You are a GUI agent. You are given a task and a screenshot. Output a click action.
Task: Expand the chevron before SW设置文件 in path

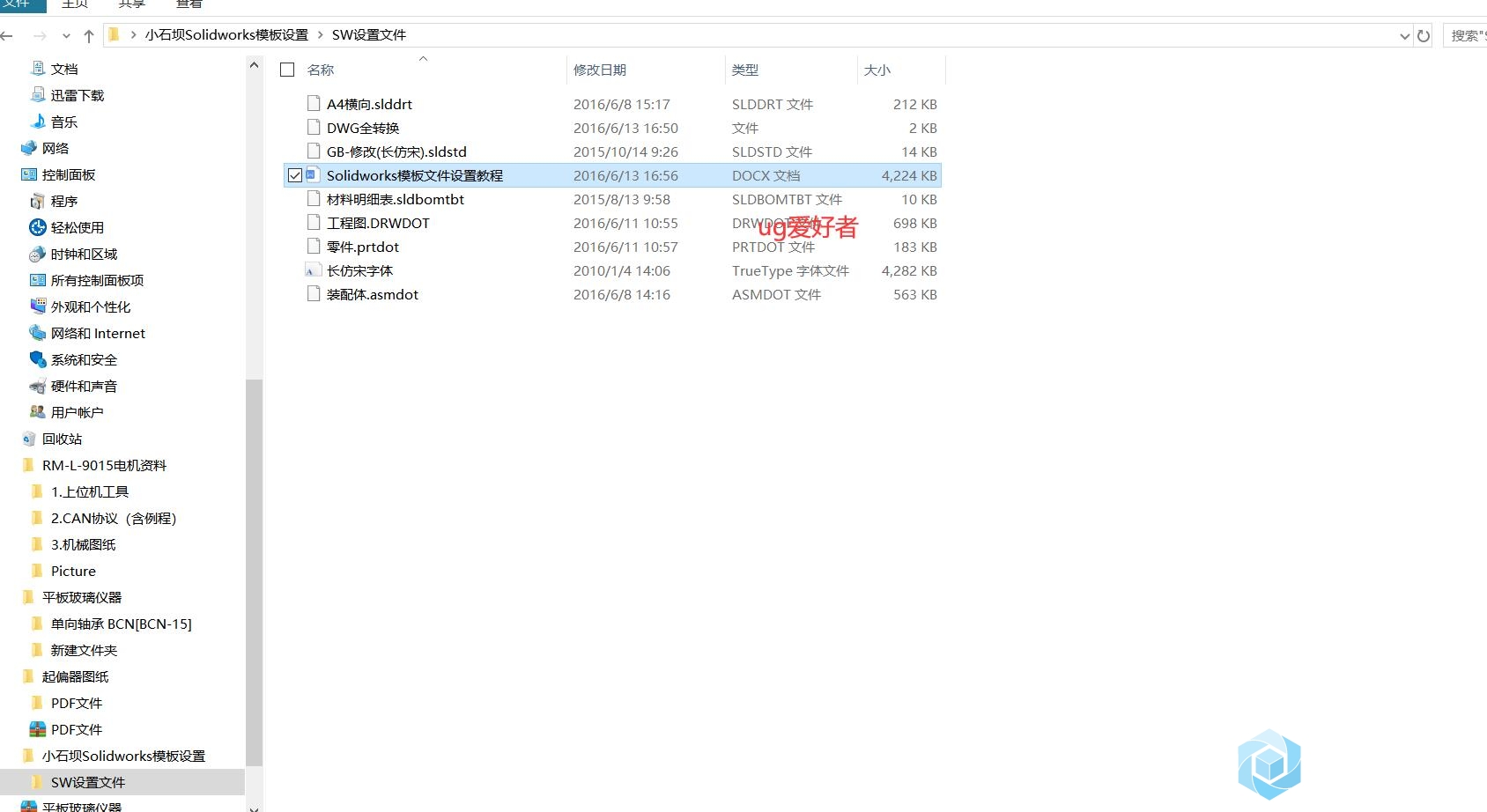(321, 35)
